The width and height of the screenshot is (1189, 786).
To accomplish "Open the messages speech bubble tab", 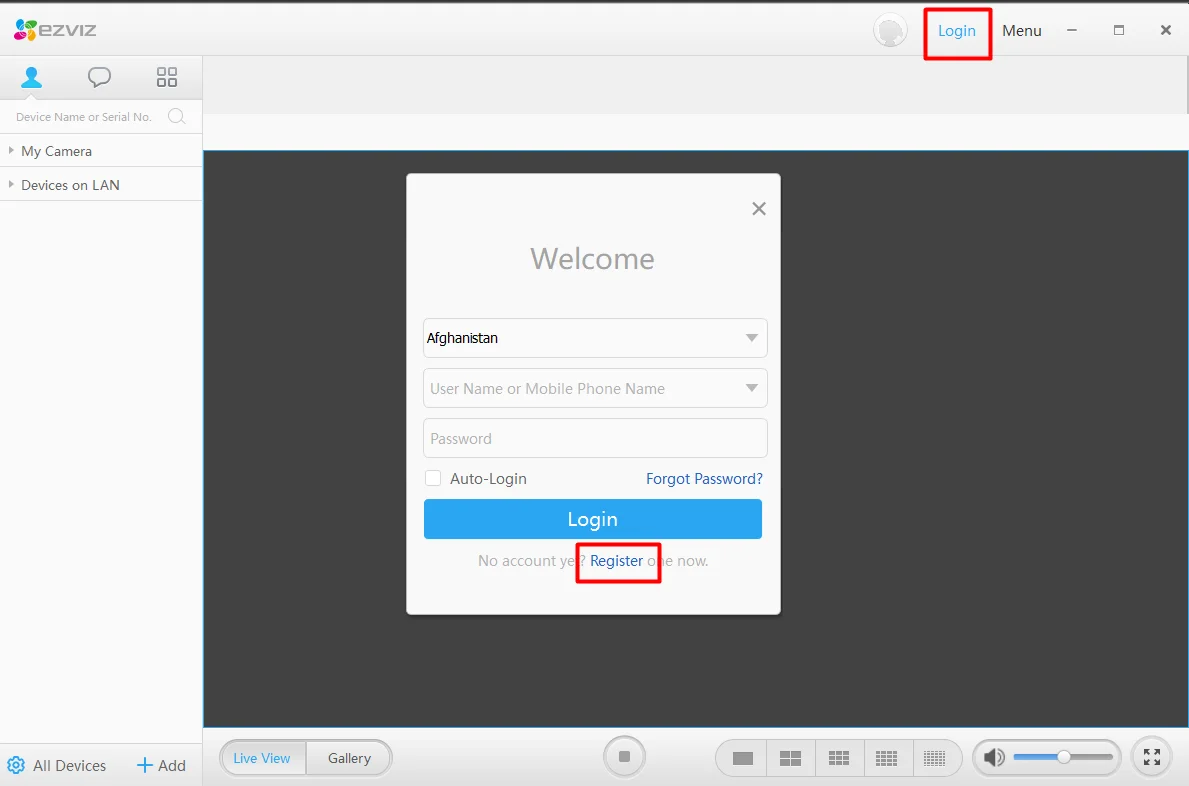I will (x=99, y=77).
